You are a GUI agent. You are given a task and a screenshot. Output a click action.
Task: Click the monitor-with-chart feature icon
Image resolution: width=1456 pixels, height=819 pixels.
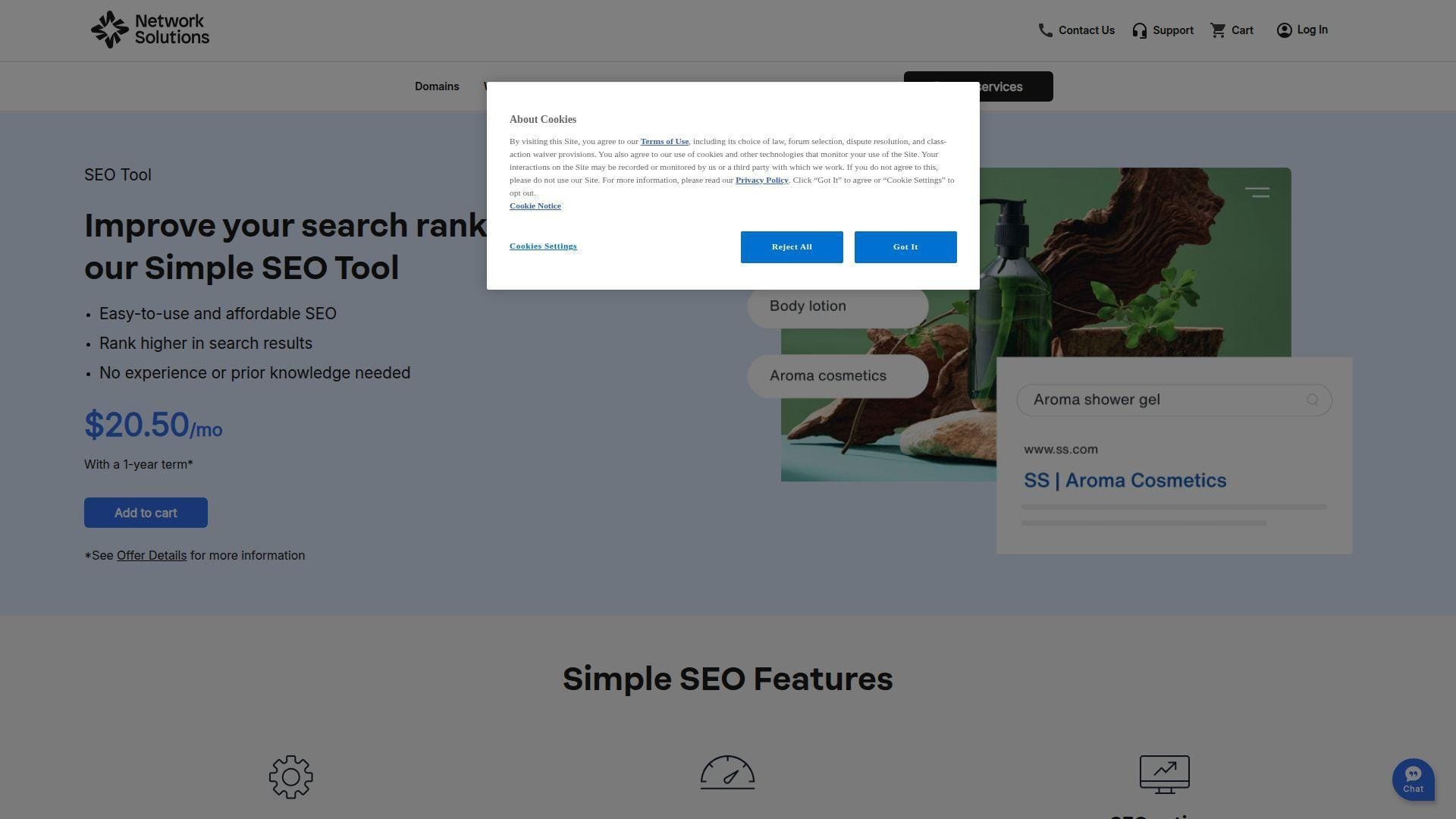pos(1164,773)
